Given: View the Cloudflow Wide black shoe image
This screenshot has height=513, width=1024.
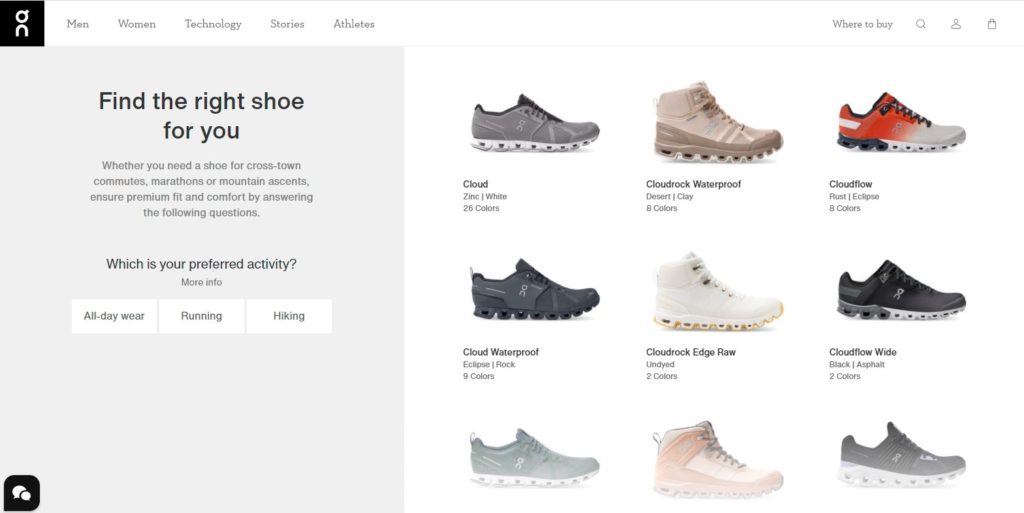Looking at the screenshot, I should coord(901,290).
